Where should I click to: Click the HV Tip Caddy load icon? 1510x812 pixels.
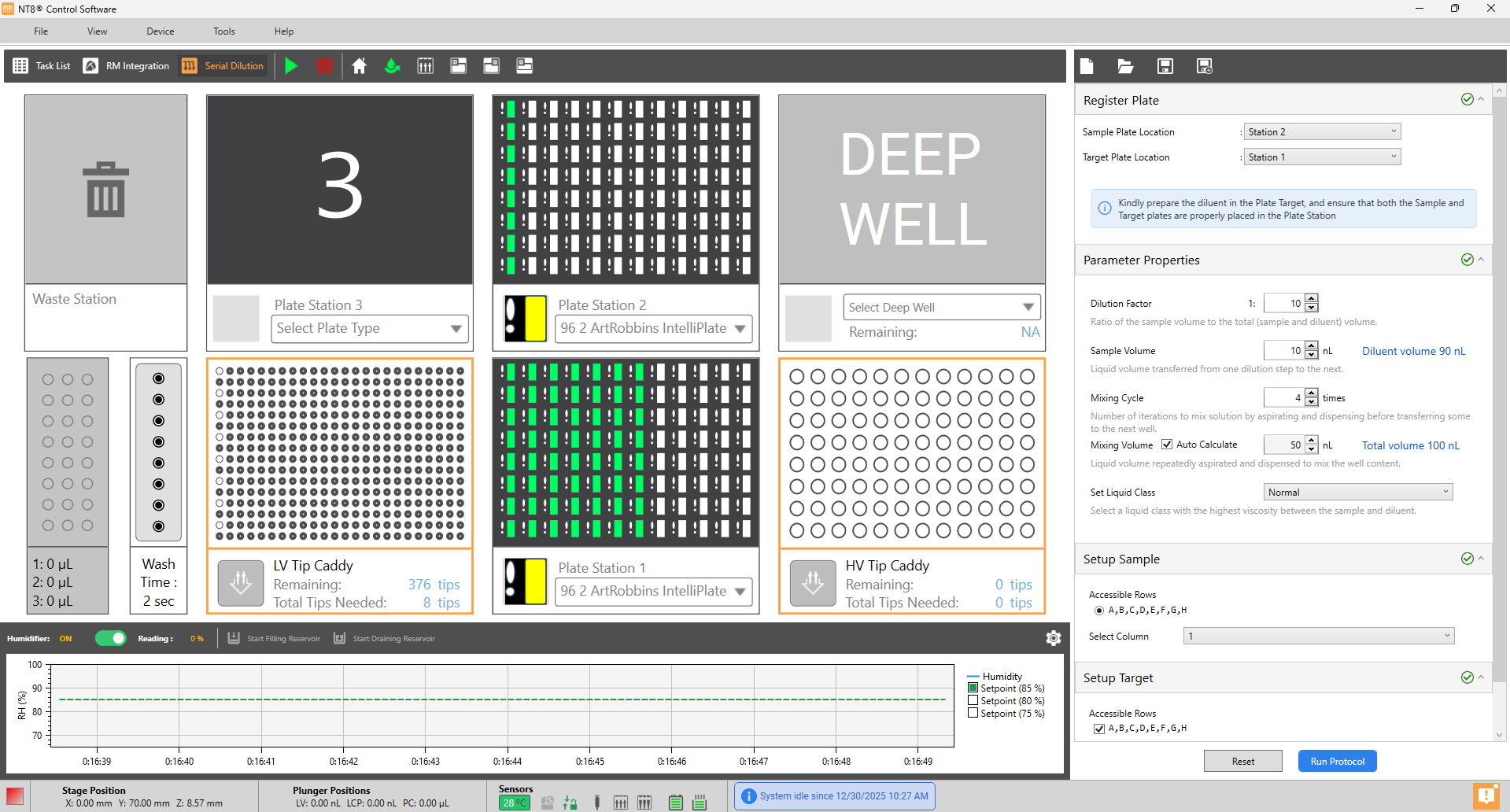(x=812, y=583)
